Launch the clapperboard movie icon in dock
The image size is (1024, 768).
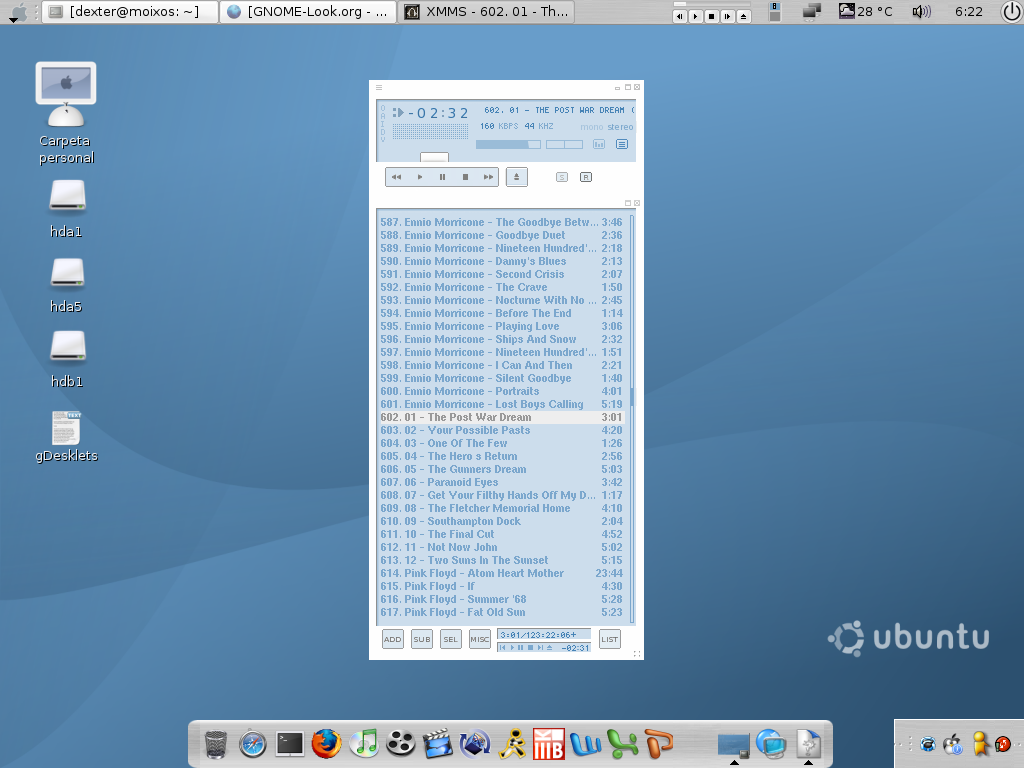[438, 744]
